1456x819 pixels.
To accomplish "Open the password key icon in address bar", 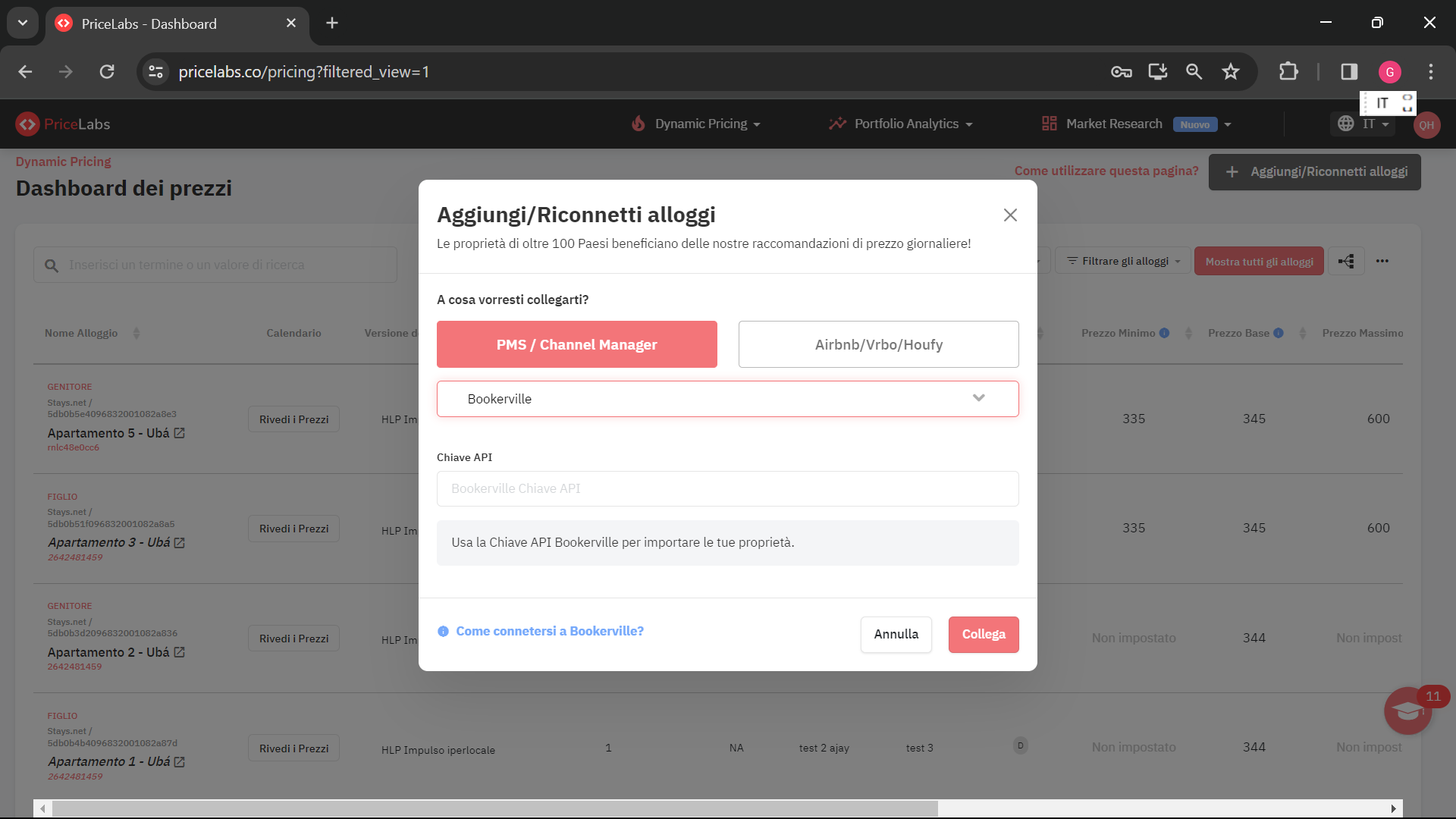I will 1122,71.
